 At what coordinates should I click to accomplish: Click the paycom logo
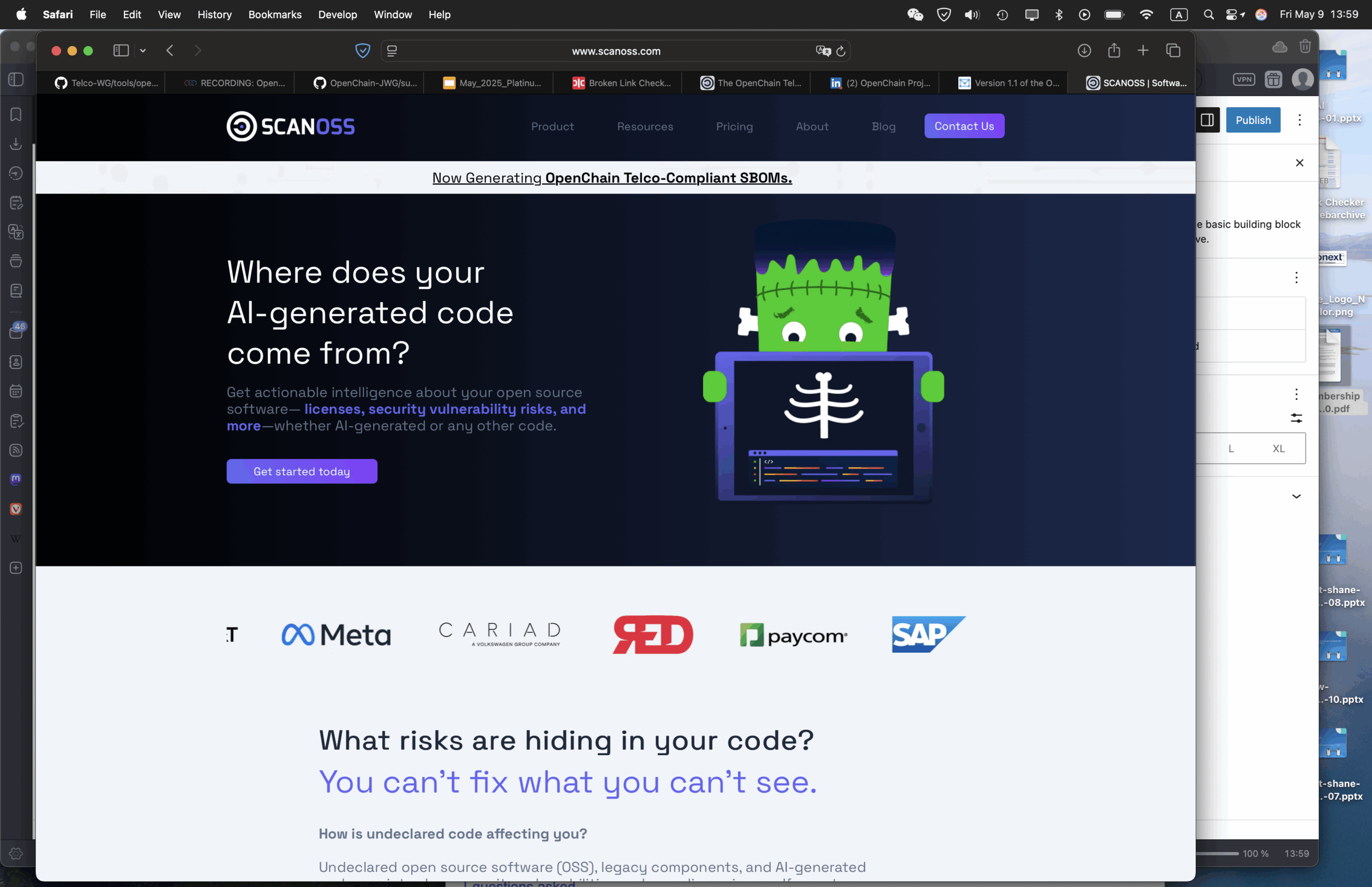click(x=793, y=635)
